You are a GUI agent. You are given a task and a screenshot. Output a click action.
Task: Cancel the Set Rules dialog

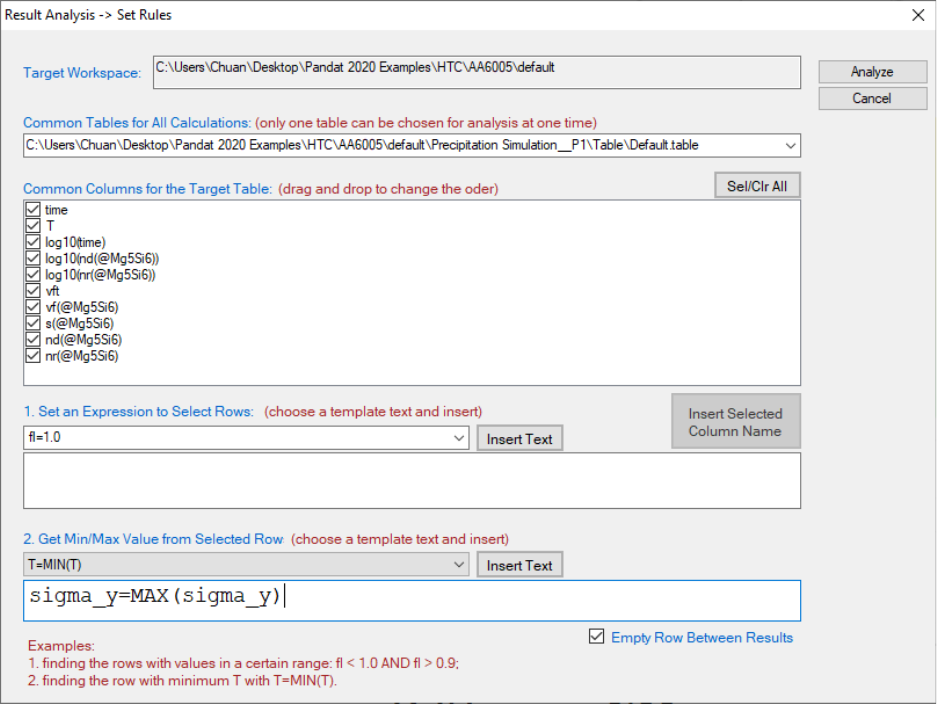coord(872,99)
